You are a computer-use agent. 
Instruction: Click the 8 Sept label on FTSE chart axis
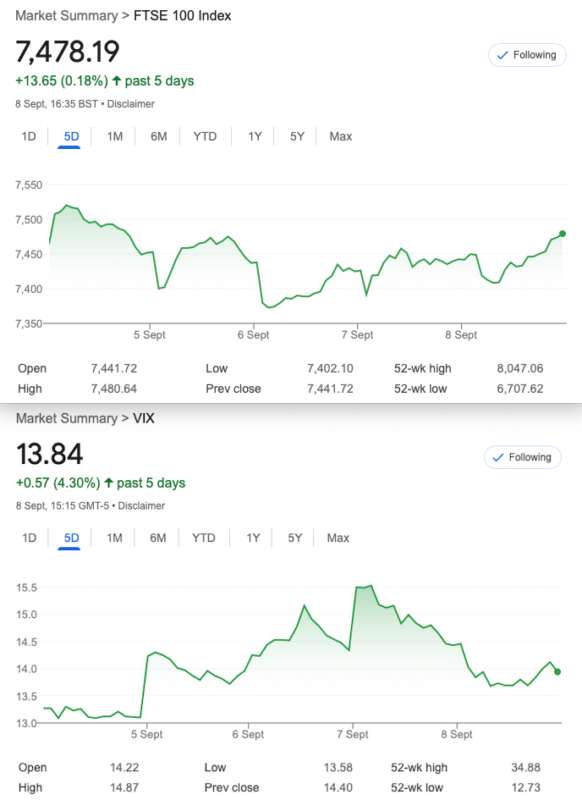[x=461, y=335]
